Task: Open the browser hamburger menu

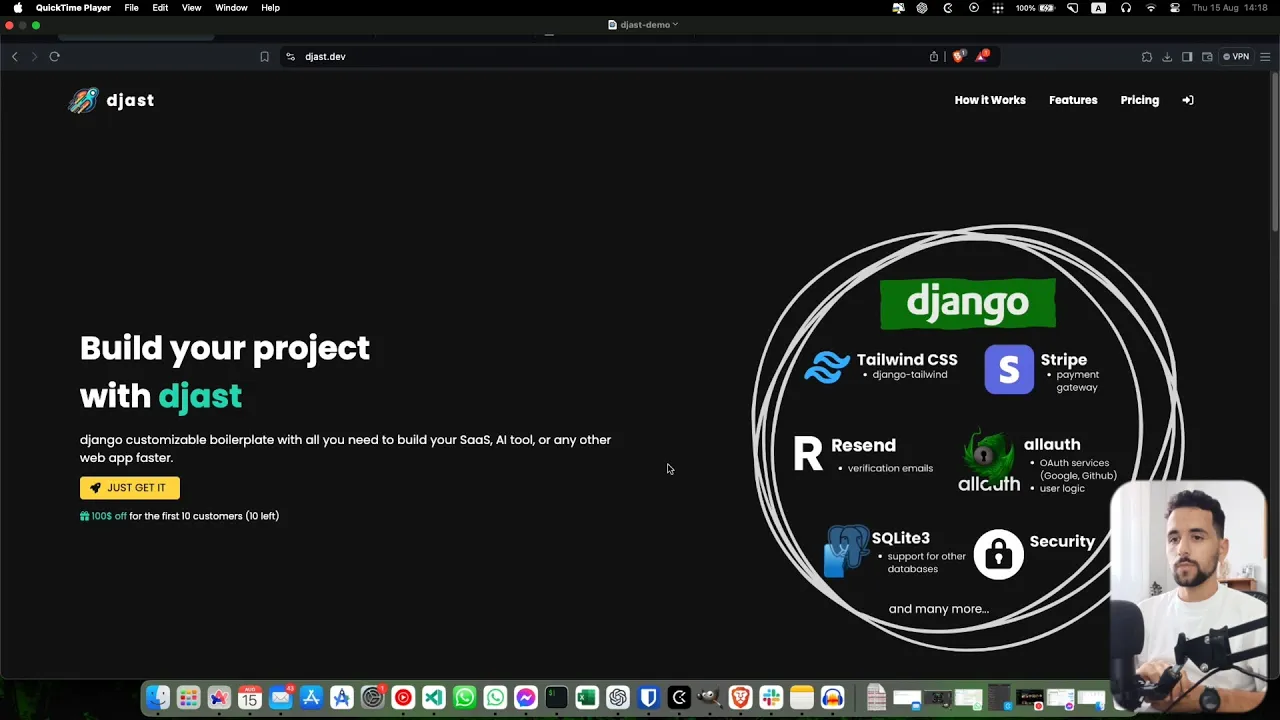Action: tap(1265, 57)
